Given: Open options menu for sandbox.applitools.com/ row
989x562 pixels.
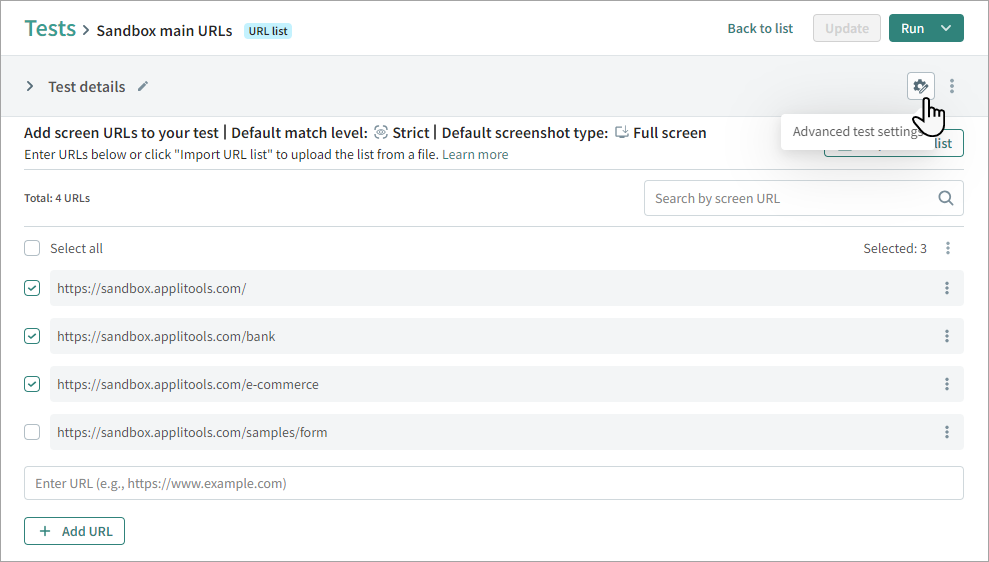Looking at the screenshot, I should (946, 288).
